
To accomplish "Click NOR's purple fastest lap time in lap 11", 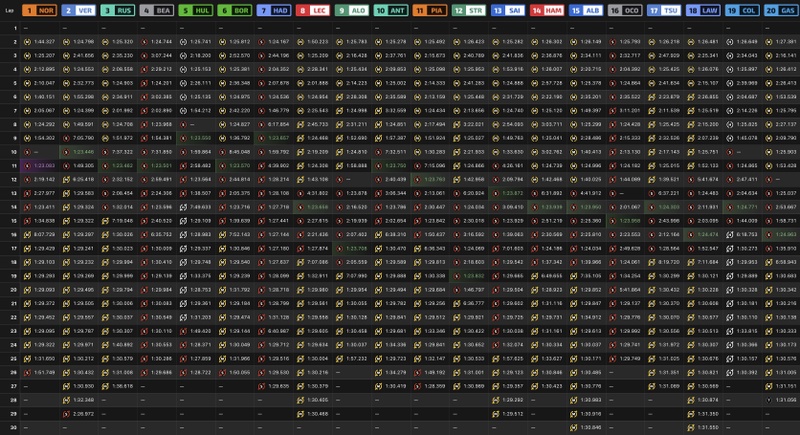I will tap(45, 166).
